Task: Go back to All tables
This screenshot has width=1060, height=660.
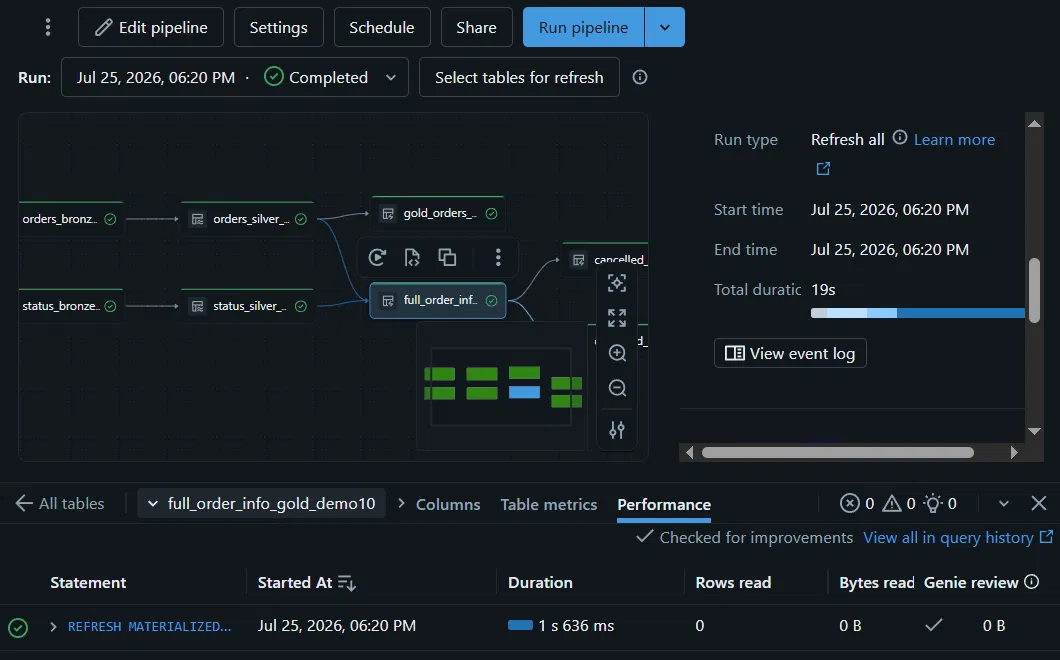Action: (59, 503)
